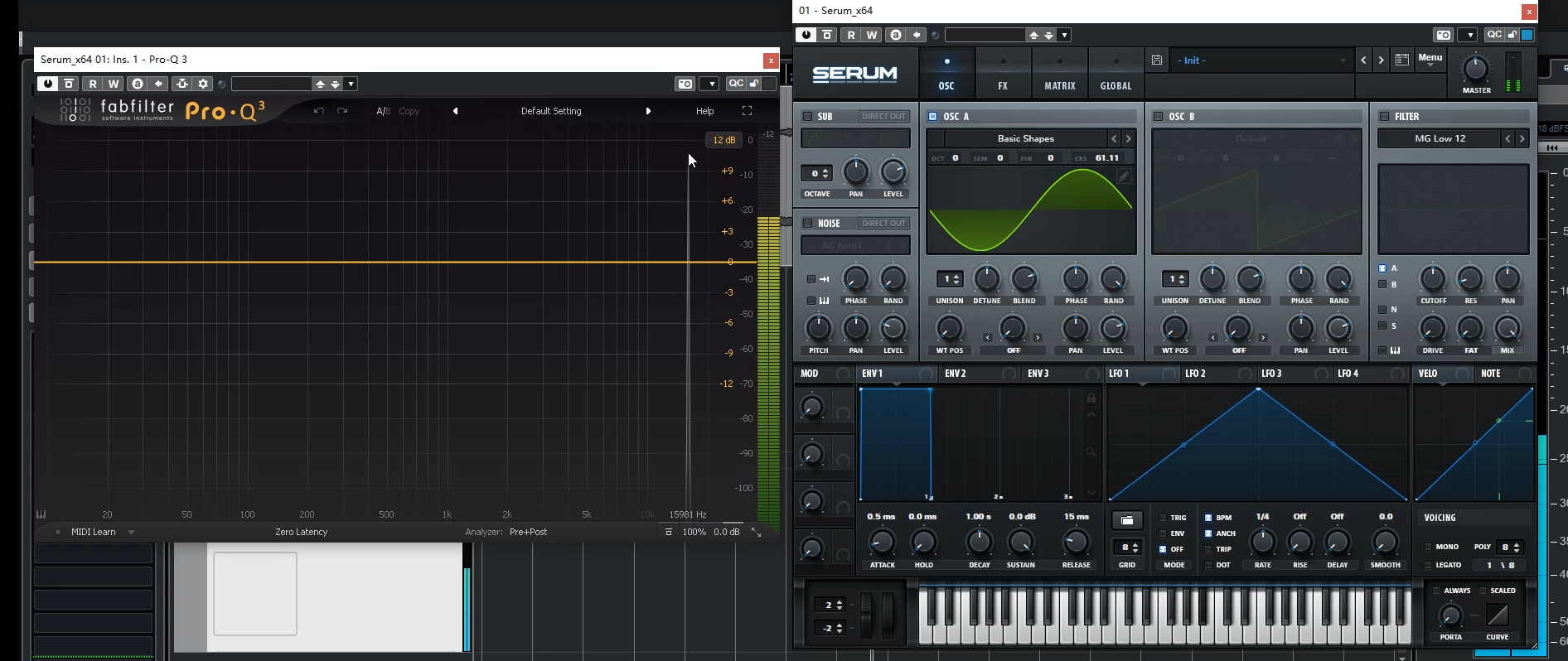Click piano display icon in Pro-Q 3
The height and width of the screenshot is (661, 1568).
point(41,514)
